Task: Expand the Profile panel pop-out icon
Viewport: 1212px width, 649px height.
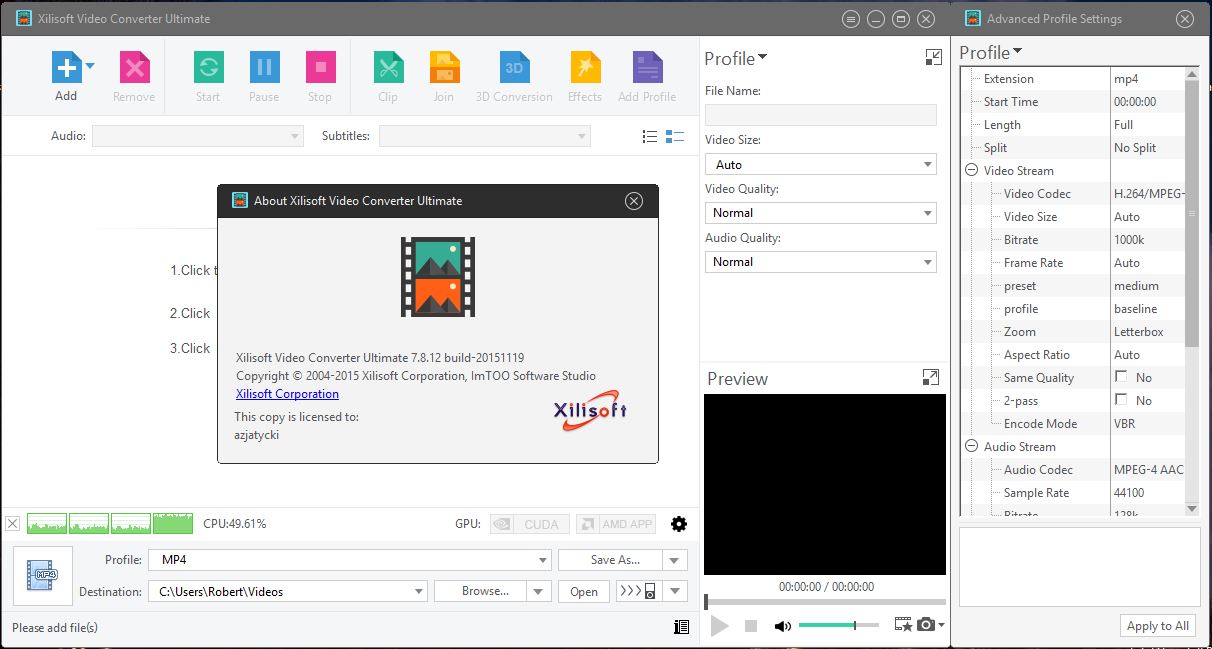Action: [934, 58]
